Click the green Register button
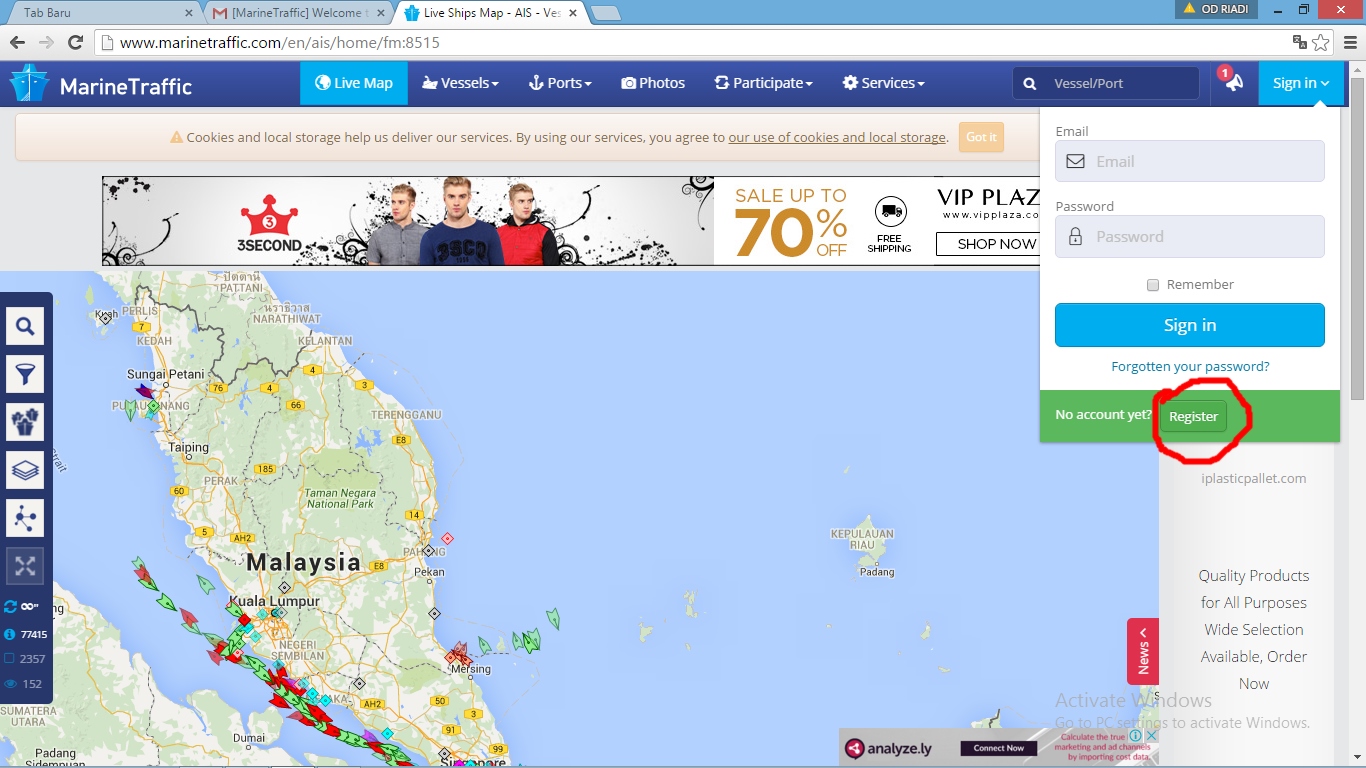The width and height of the screenshot is (1366, 768). point(1193,416)
